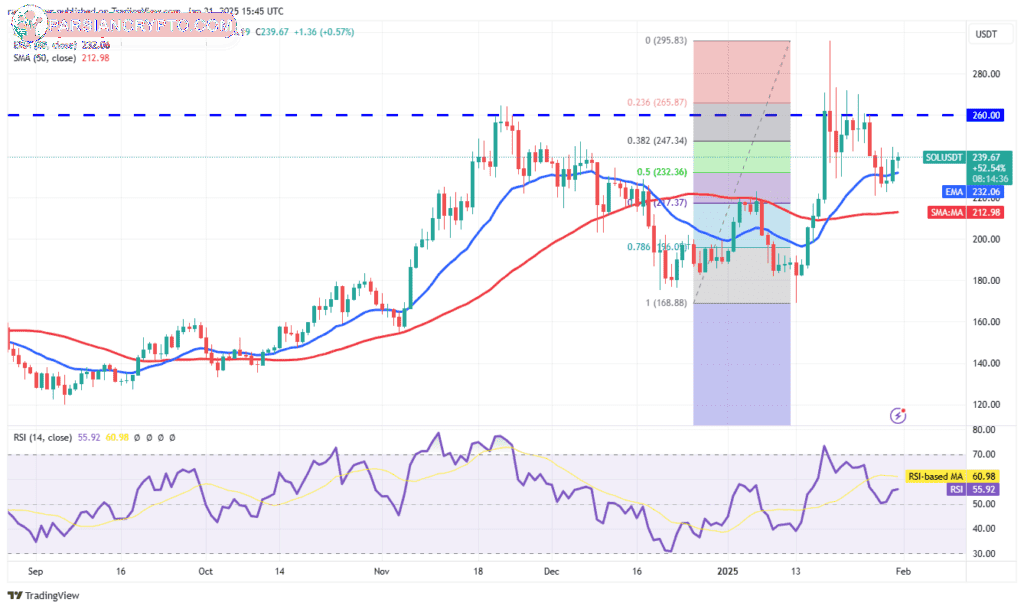Click the 280.00 price axis value
The width and height of the screenshot is (1024, 609).
(x=985, y=74)
